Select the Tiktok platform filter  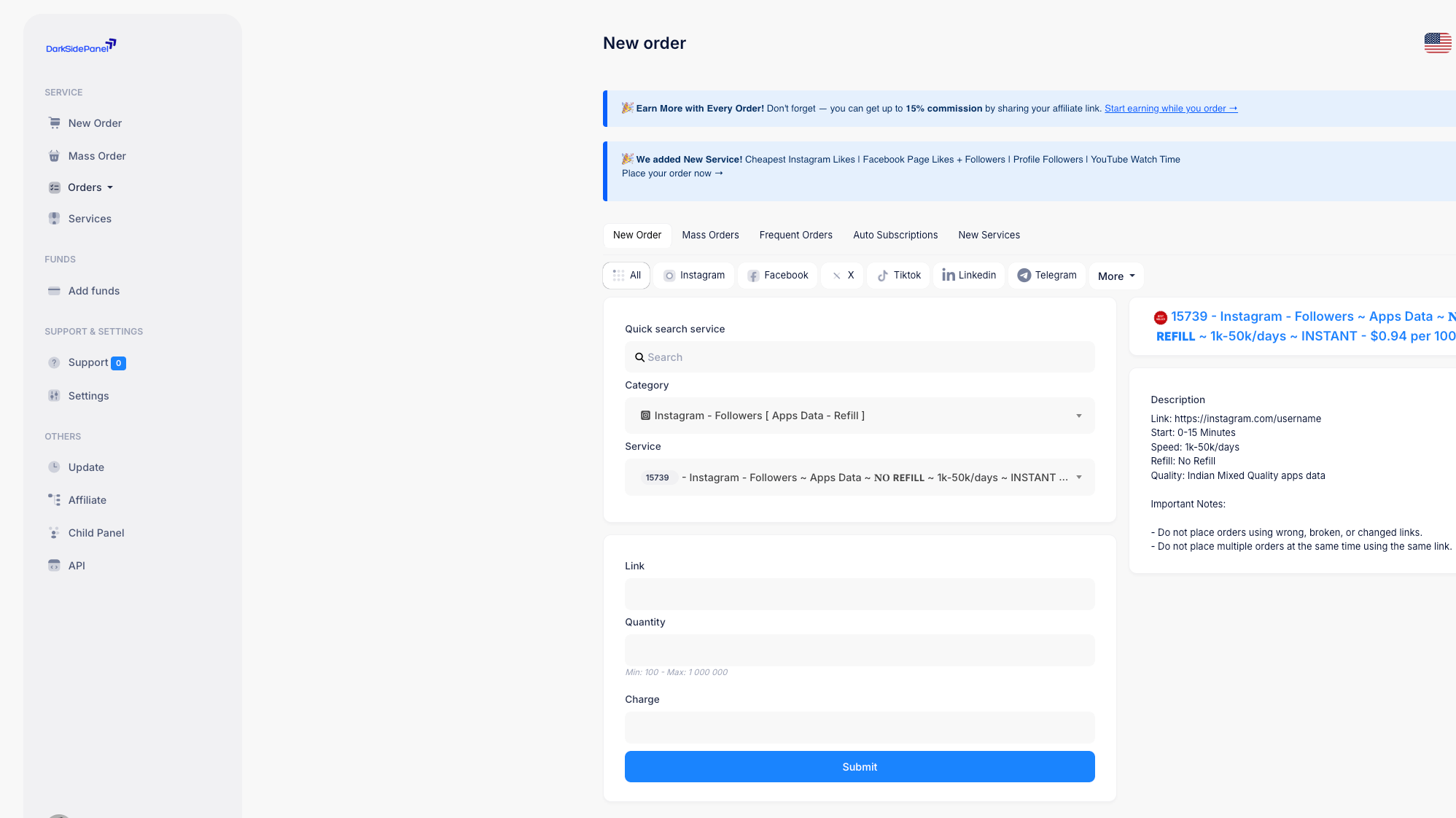click(898, 276)
